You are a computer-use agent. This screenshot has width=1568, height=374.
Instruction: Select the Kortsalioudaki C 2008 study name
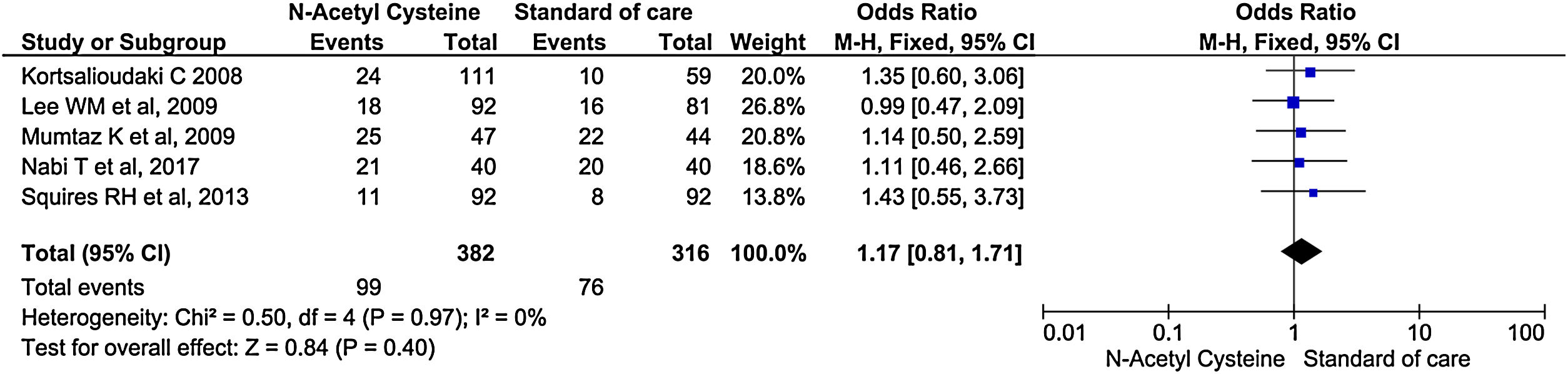(132, 76)
